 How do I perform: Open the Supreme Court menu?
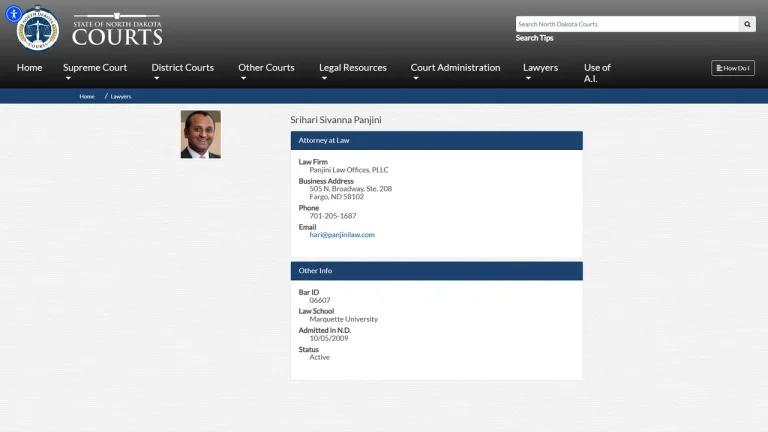(x=95, y=68)
